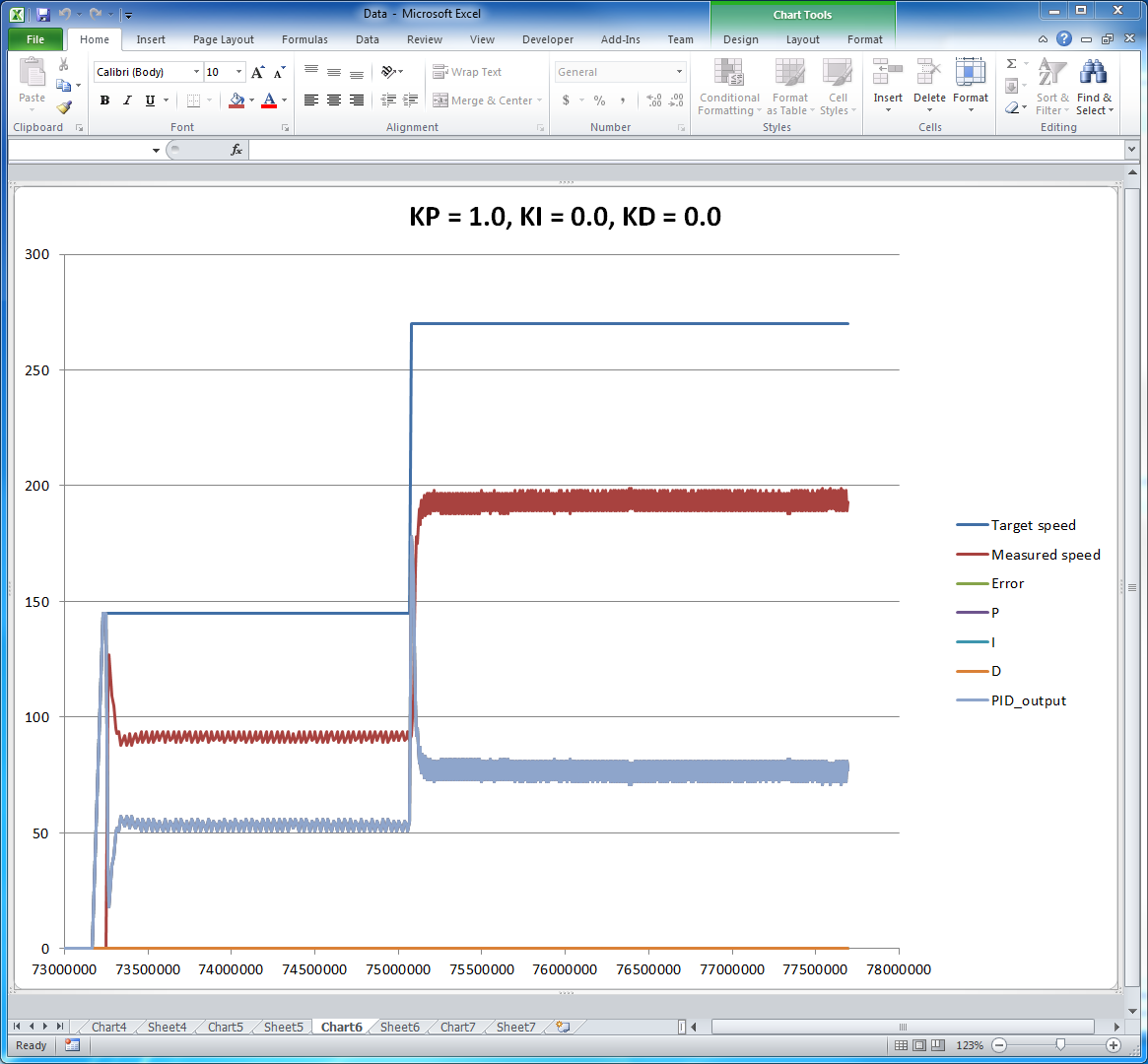The height and width of the screenshot is (1064, 1148).
Task: Click the zoom slider handle
Action: point(1059,1045)
